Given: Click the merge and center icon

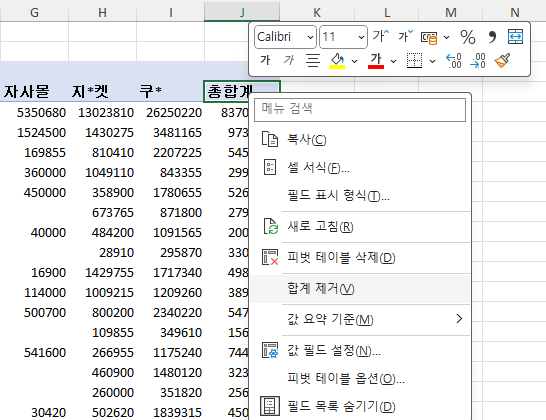Looking at the screenshot, I should point(515,37).
